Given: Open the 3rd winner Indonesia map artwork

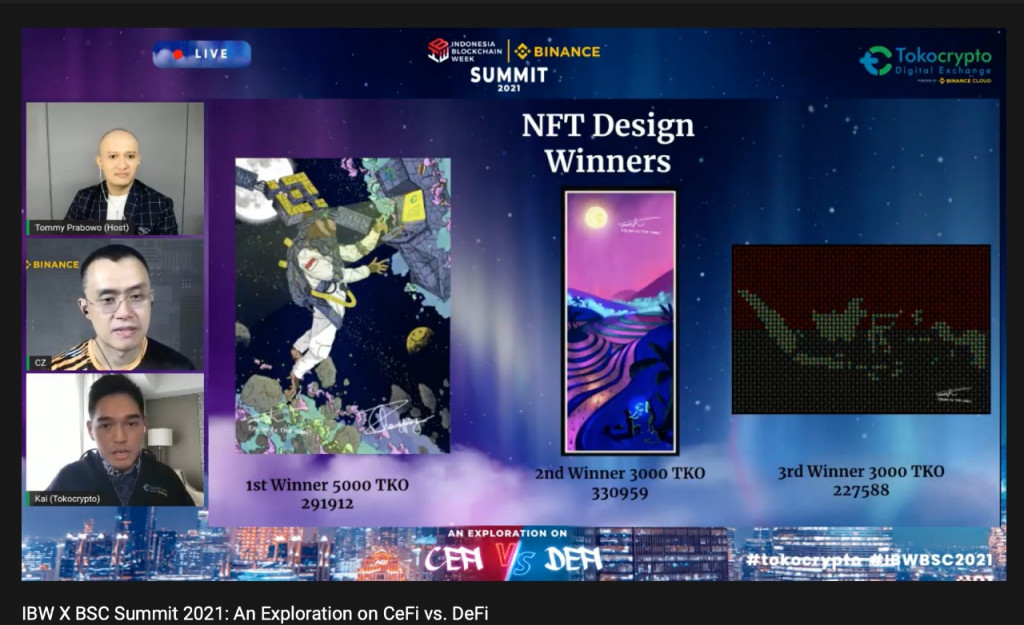Looking at the screenshot, I should (x=860, y=329).
